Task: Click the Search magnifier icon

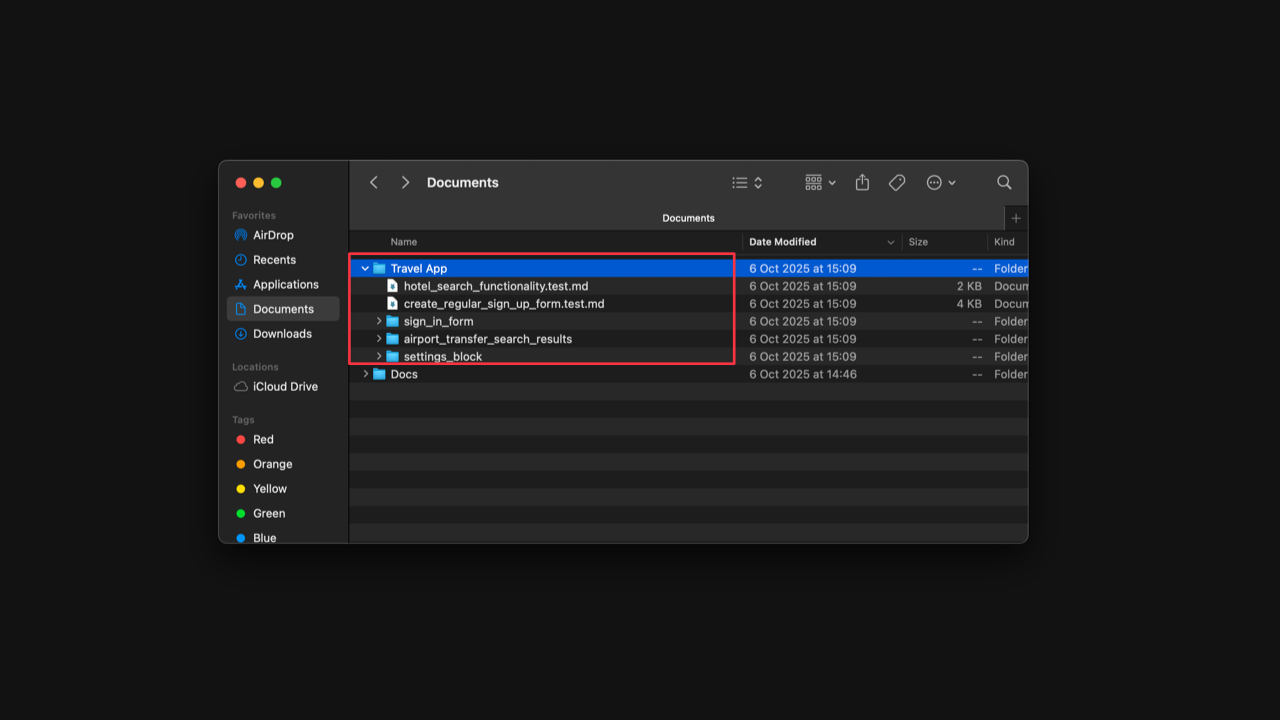Action: pyautogui.click(x=1003, y=182)
